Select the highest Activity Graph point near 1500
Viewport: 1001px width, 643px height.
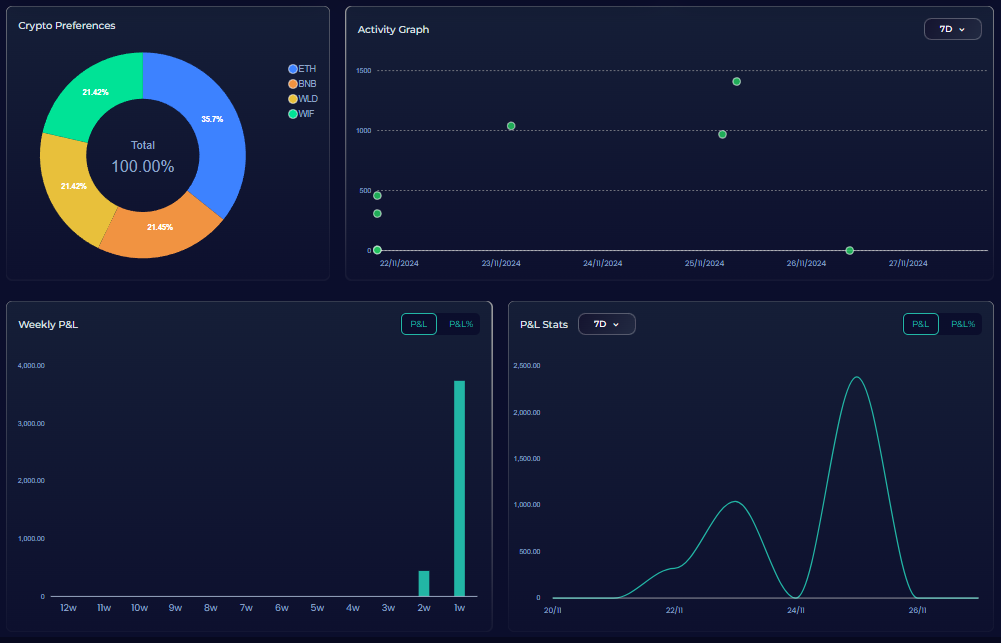pos(737,82)
